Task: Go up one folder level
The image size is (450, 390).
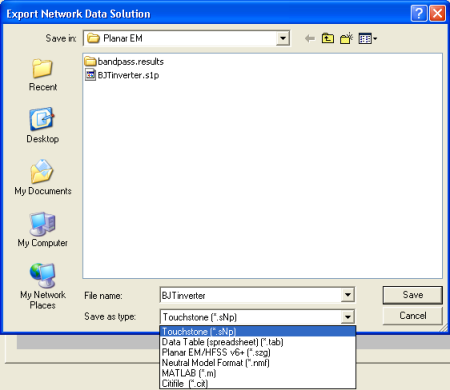Action: (328, 39)
